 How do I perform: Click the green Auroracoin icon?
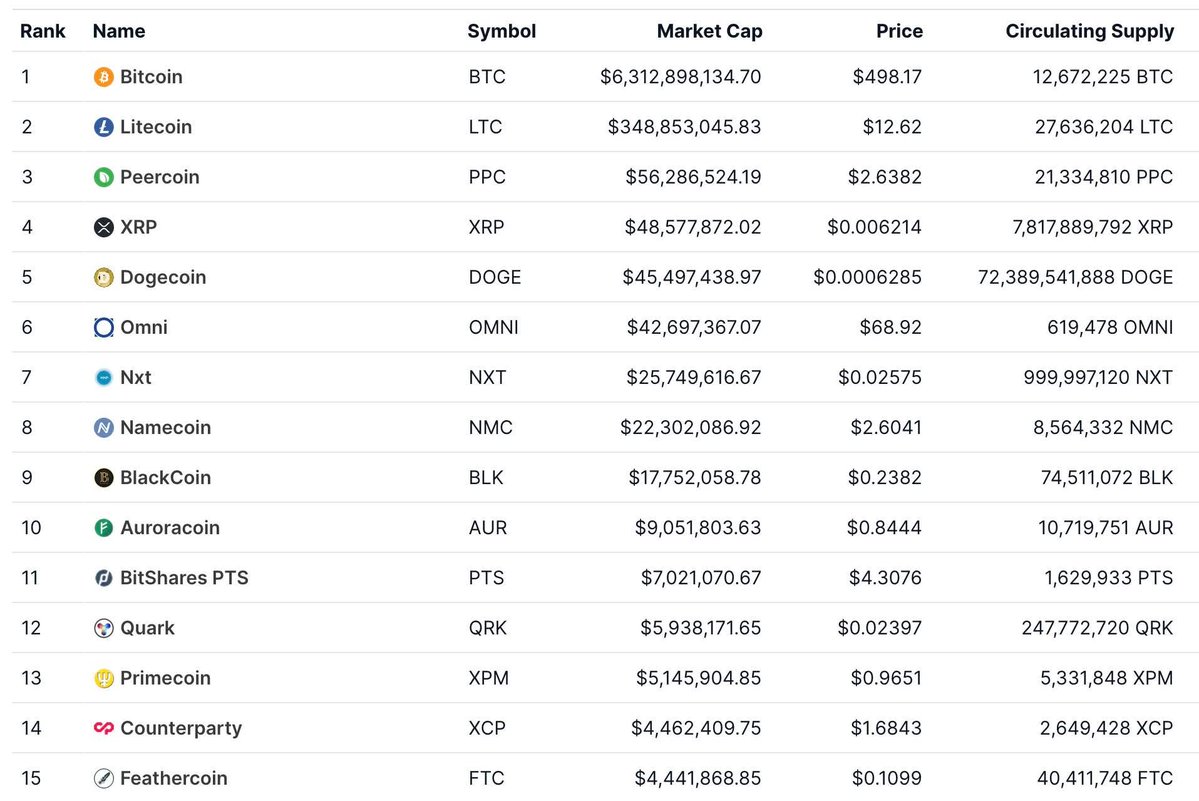[x=103, y=528]
